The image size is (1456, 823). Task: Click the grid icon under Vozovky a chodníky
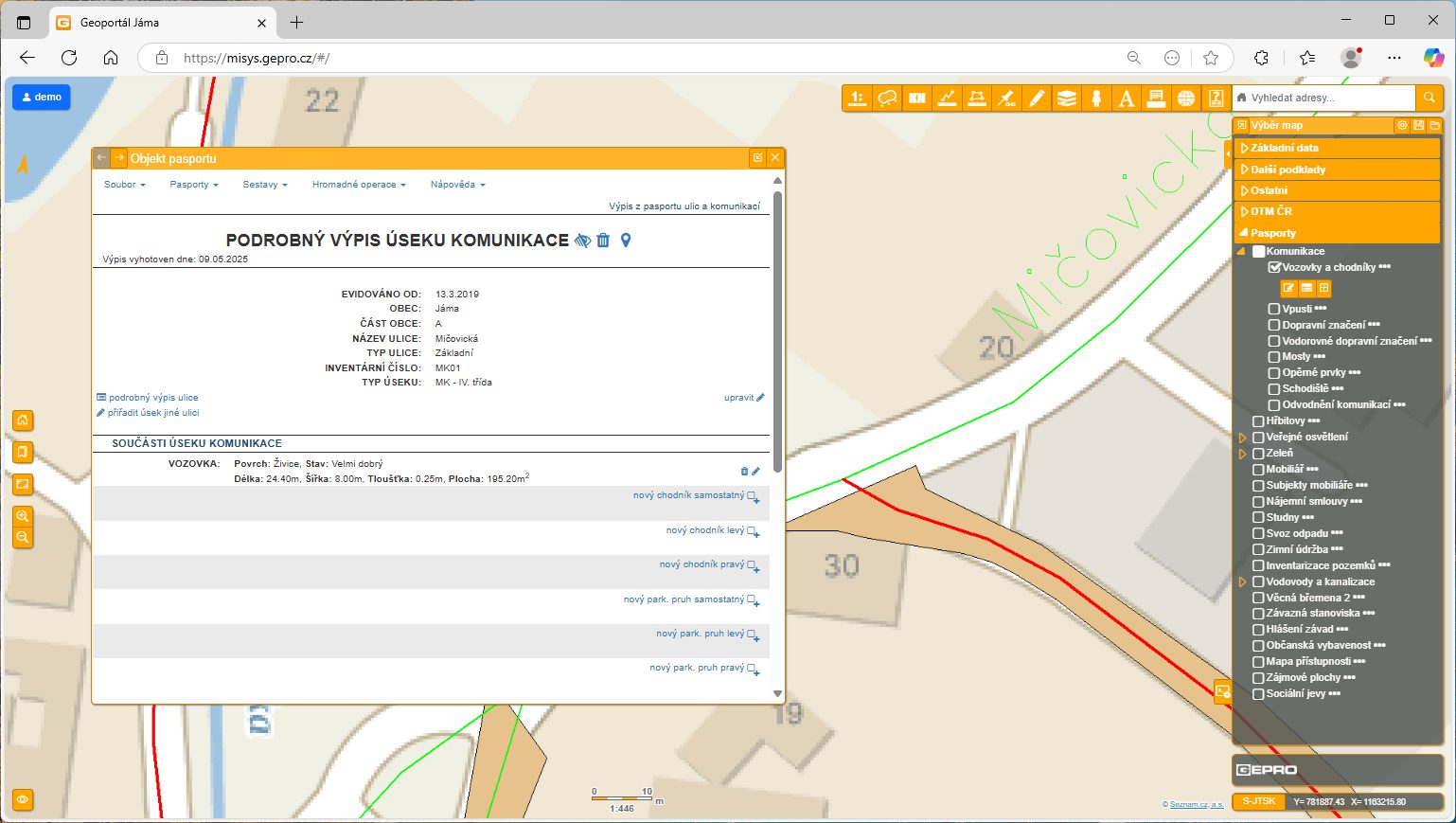tap(1323, 288)
